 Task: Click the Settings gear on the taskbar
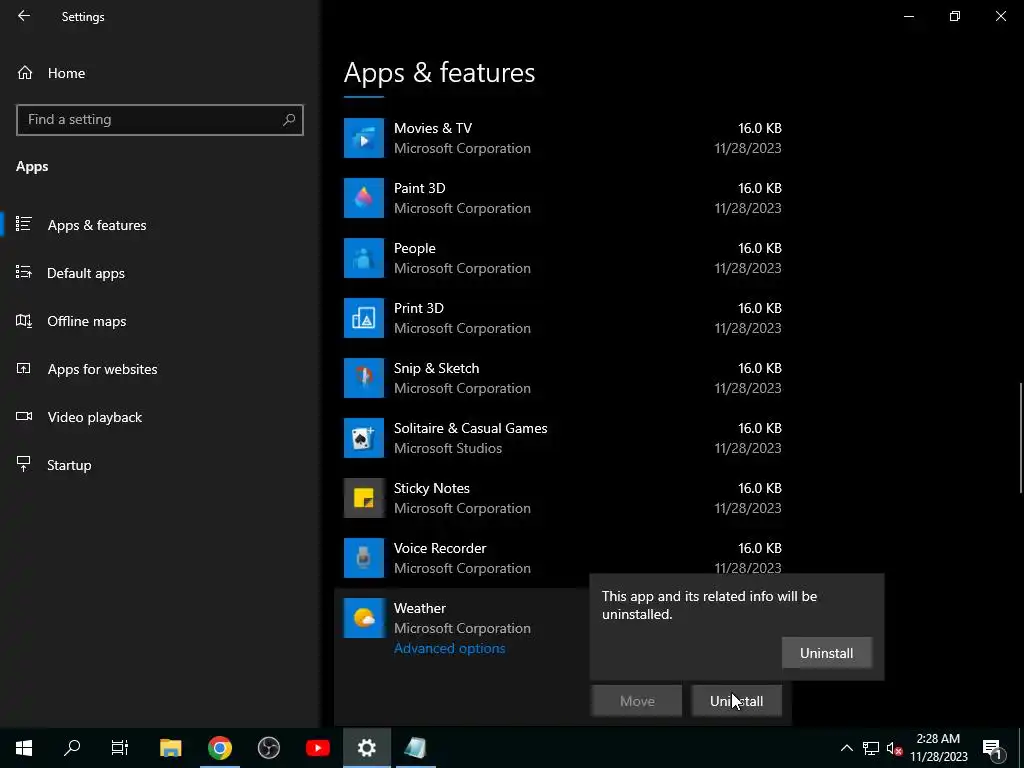click(366, 748)
